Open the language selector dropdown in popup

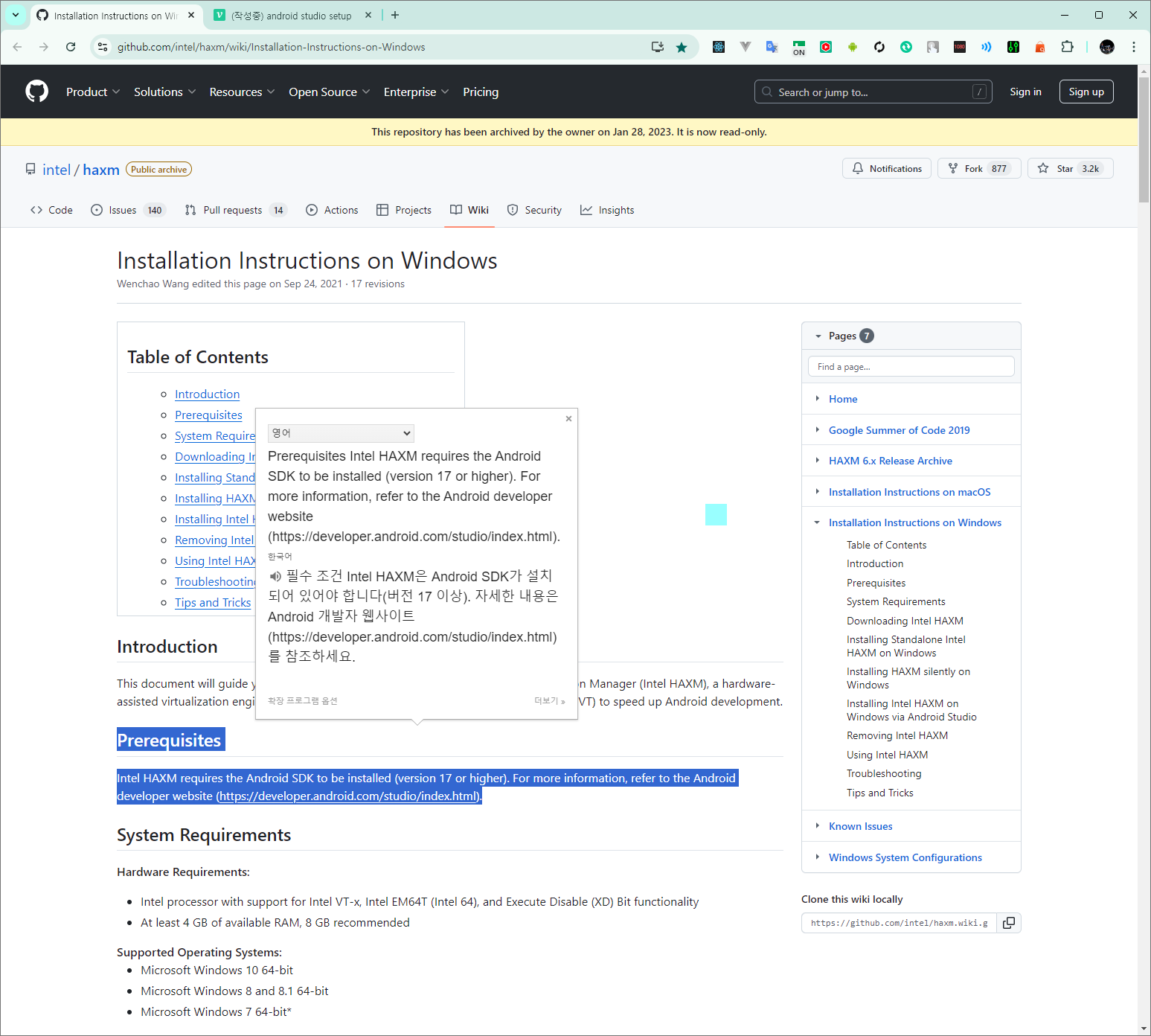[x=341, y=433]
